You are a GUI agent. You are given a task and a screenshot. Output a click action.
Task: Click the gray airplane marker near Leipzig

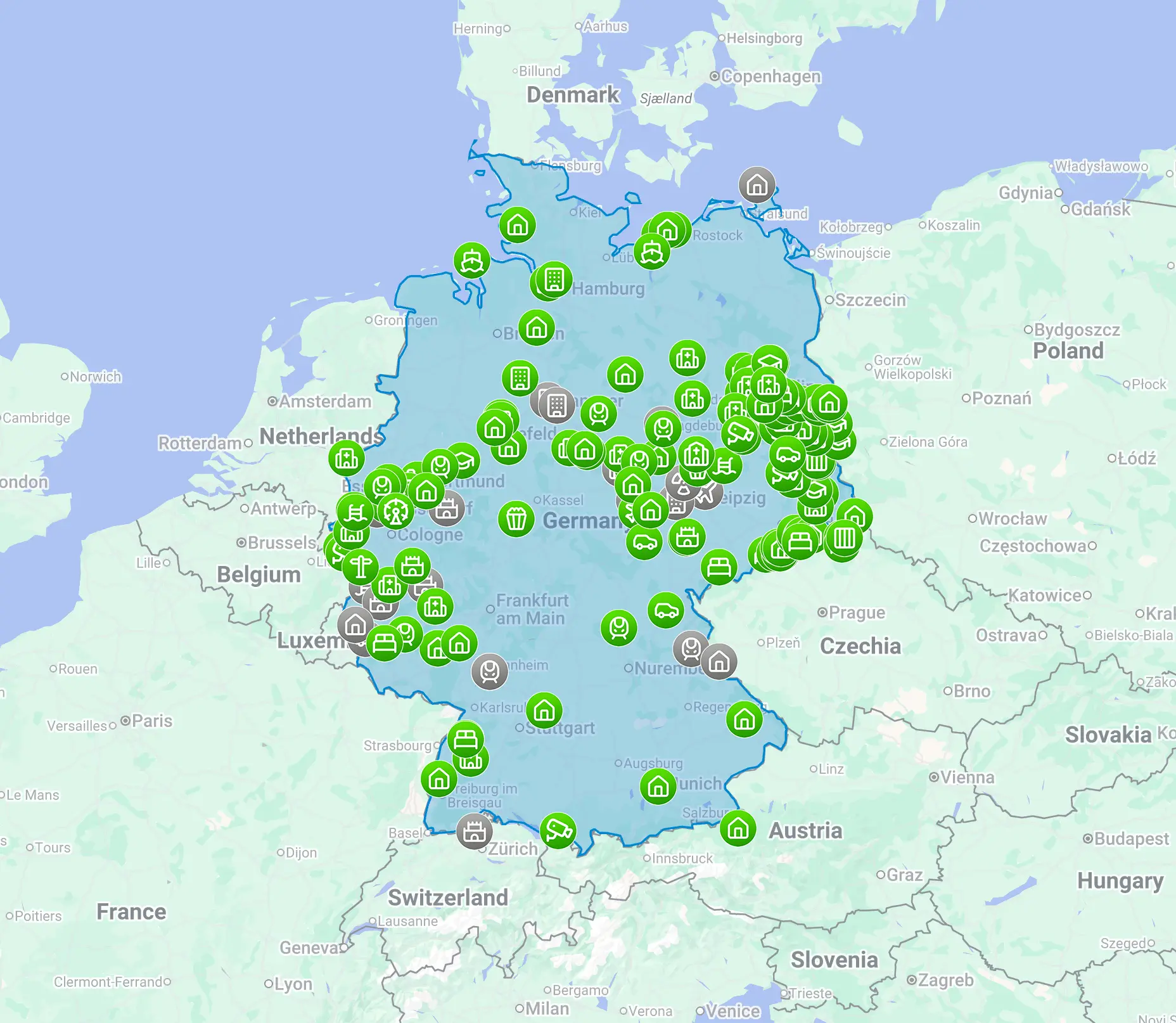(x=707, y=493)
